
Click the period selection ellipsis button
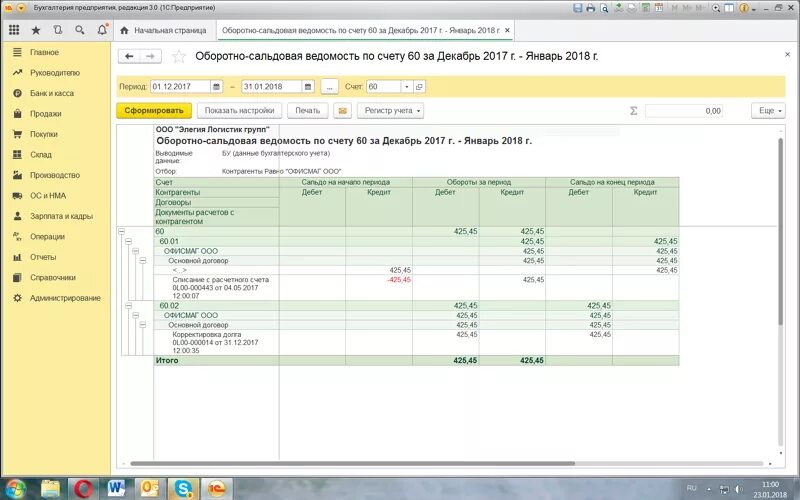(x=330, y=87)
